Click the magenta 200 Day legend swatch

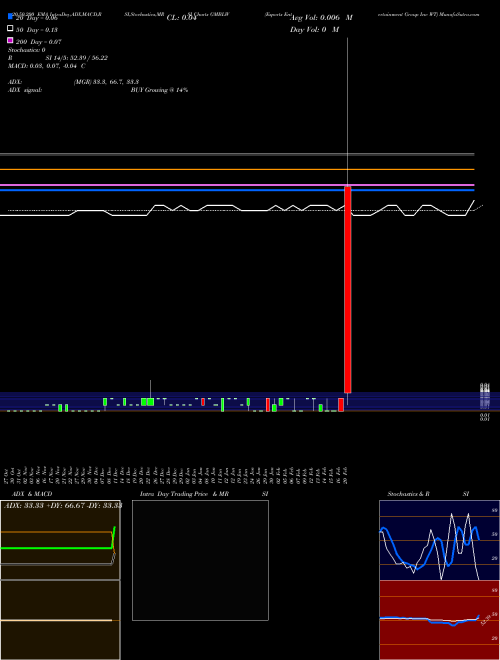(10, 40)
